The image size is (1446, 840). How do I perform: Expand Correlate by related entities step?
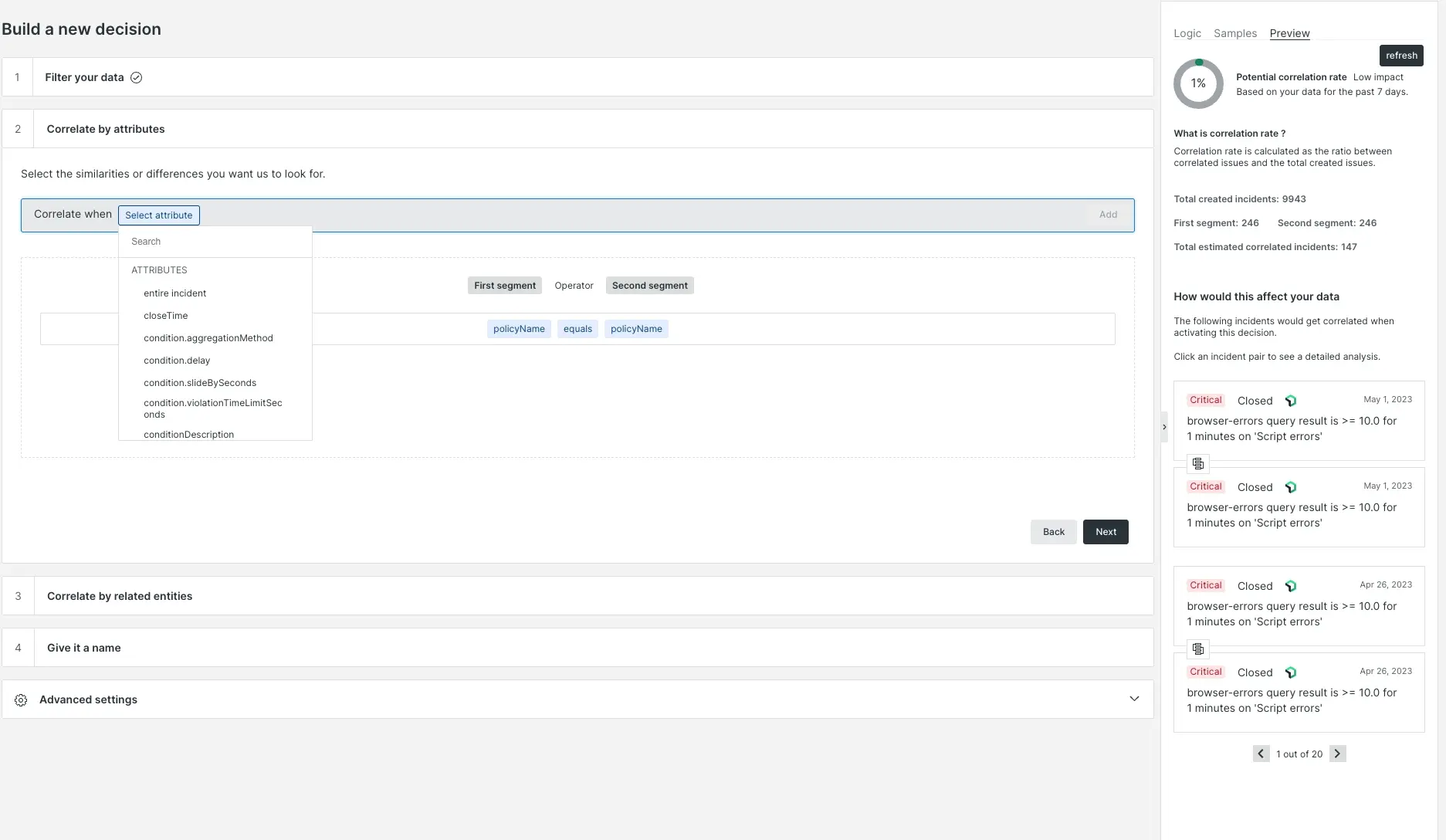(x=577, y=596)
